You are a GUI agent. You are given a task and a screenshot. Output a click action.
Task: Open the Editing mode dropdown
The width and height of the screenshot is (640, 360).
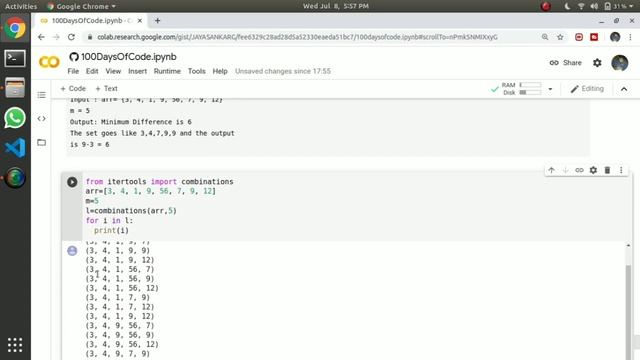coord(587,89)
